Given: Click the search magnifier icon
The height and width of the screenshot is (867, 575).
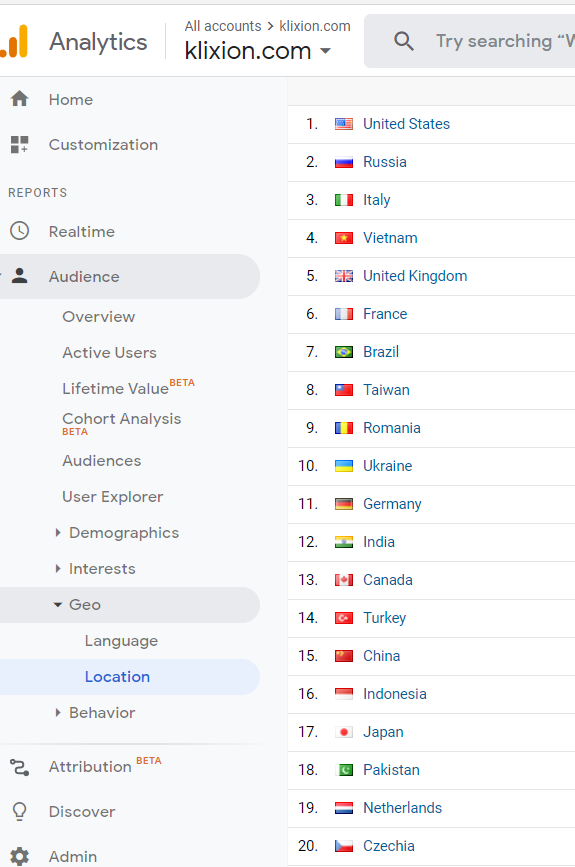Looking at the screenshot, I should pos(404,41).
